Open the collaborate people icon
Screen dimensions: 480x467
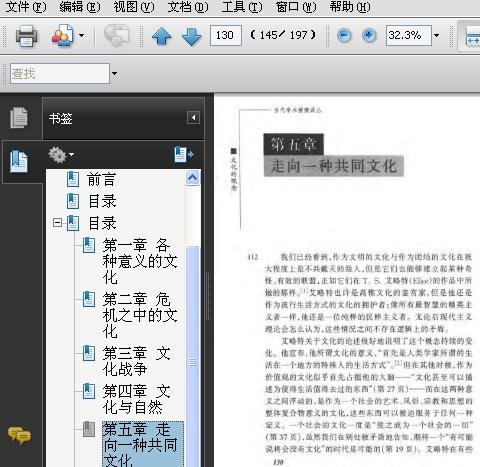point(62,35)
